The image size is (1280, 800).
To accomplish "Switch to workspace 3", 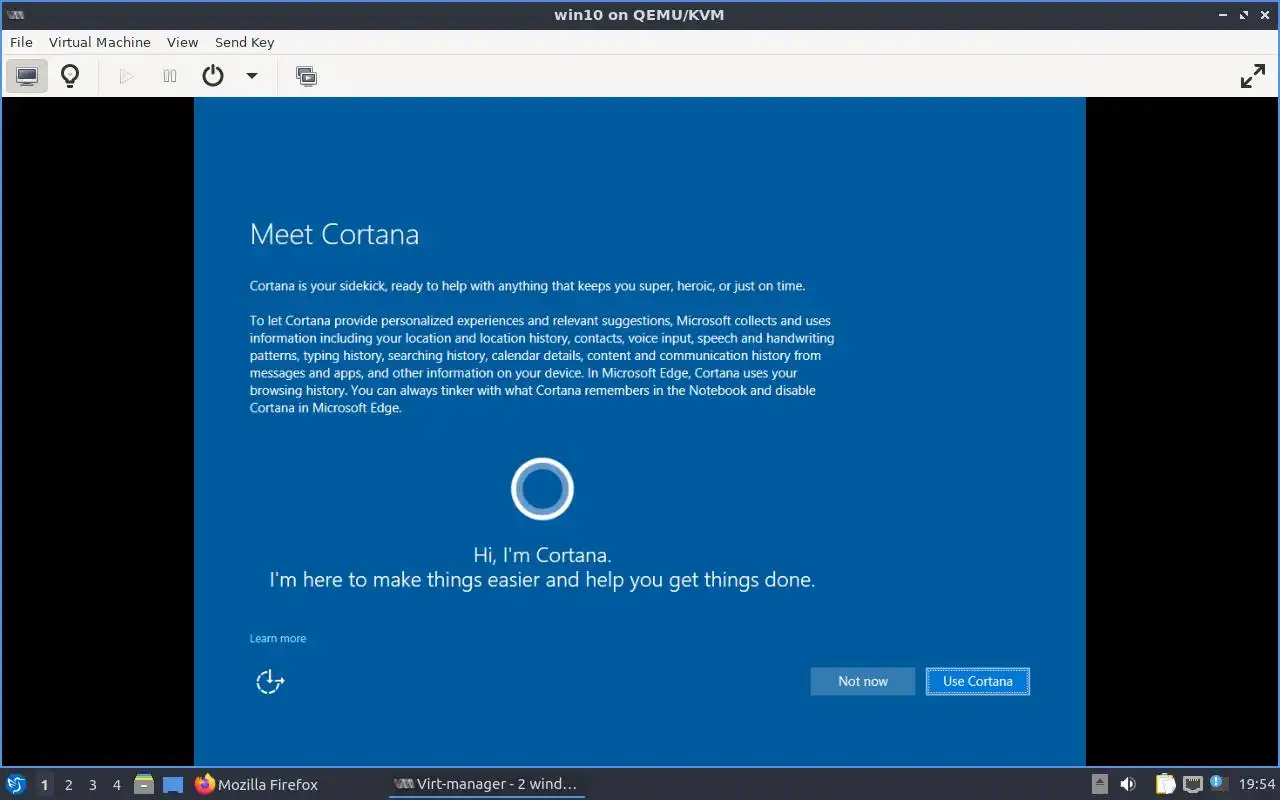I will point(92,785).
